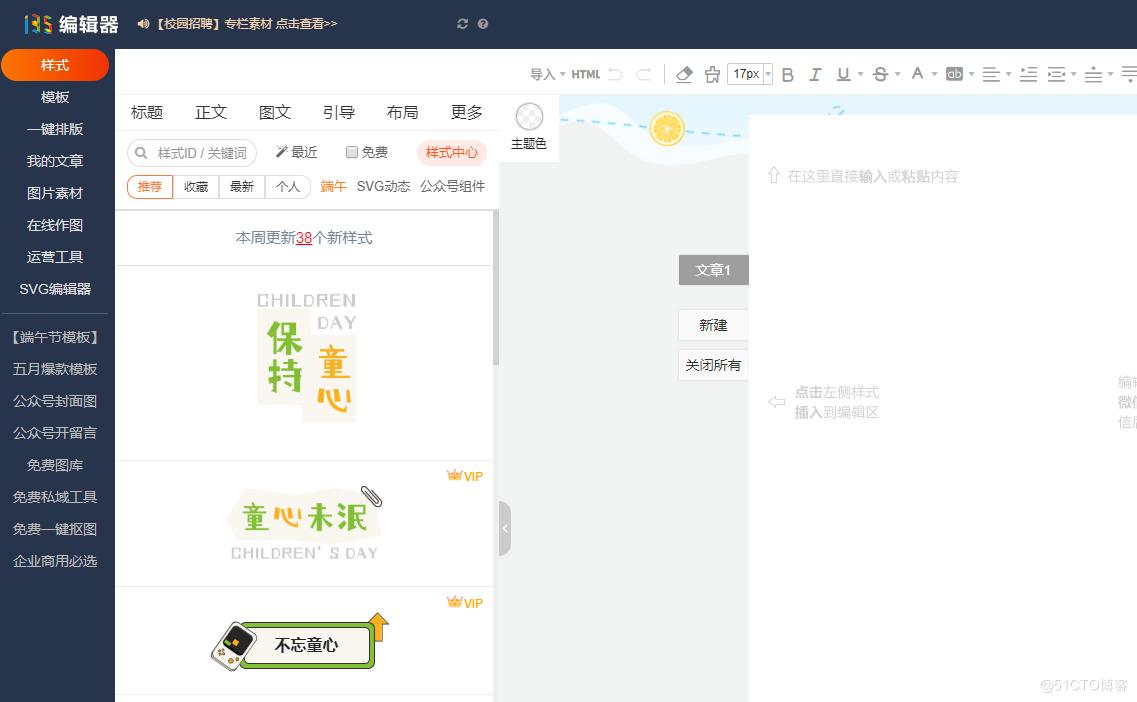
Task: Switch to the 图文 styles tab
Action: tap(274, 112)
